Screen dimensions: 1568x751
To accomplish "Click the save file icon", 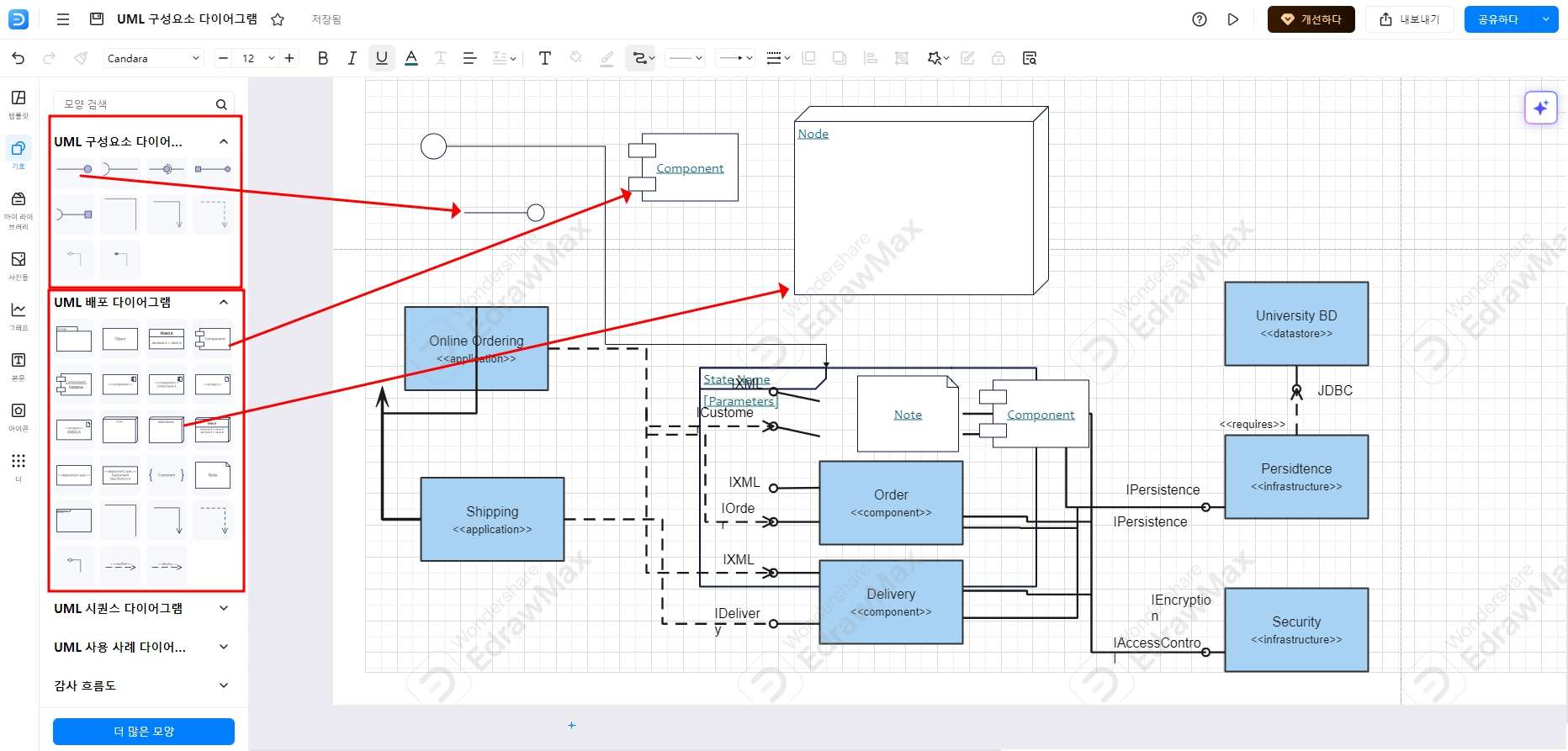I will coord(97,19).
